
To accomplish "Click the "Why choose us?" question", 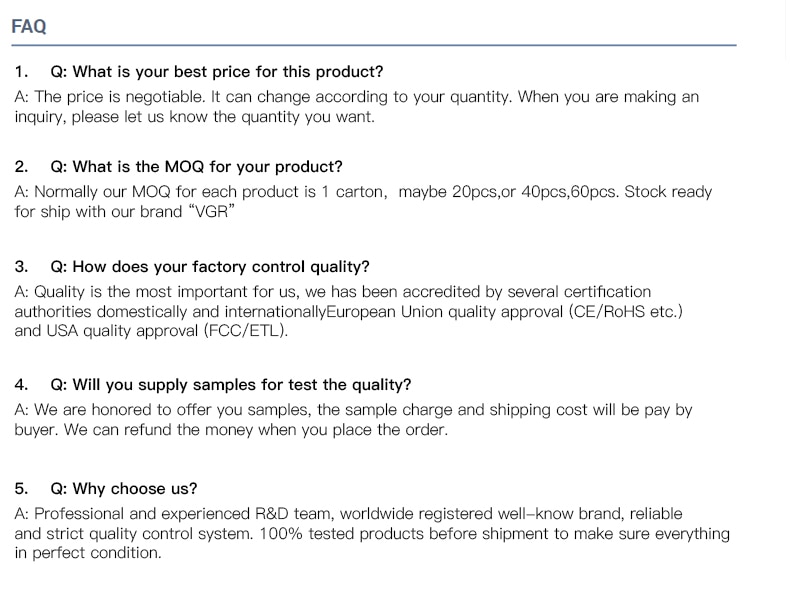I will [x=123, y=489].
